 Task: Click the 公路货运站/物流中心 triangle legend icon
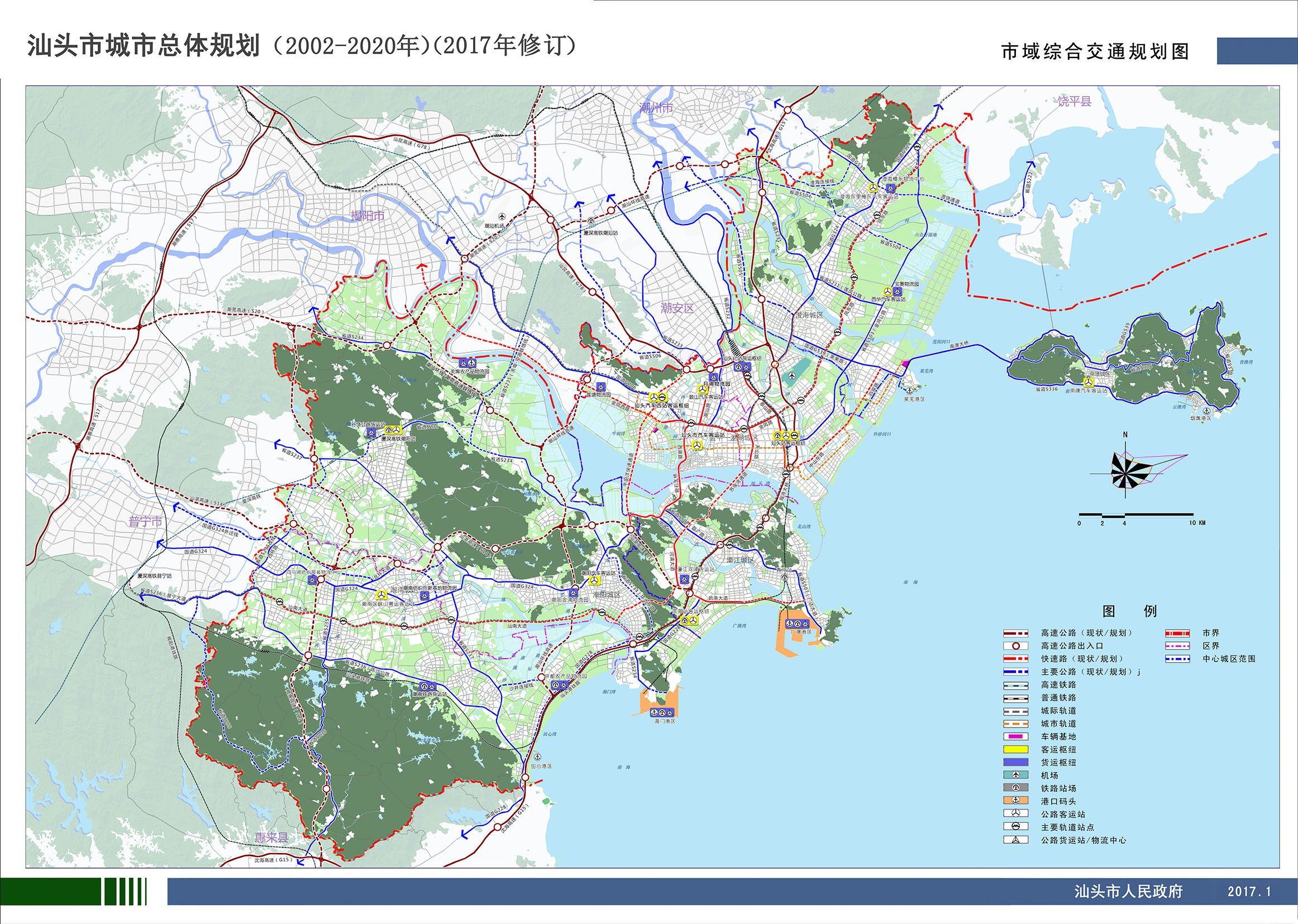(1015, 840)
